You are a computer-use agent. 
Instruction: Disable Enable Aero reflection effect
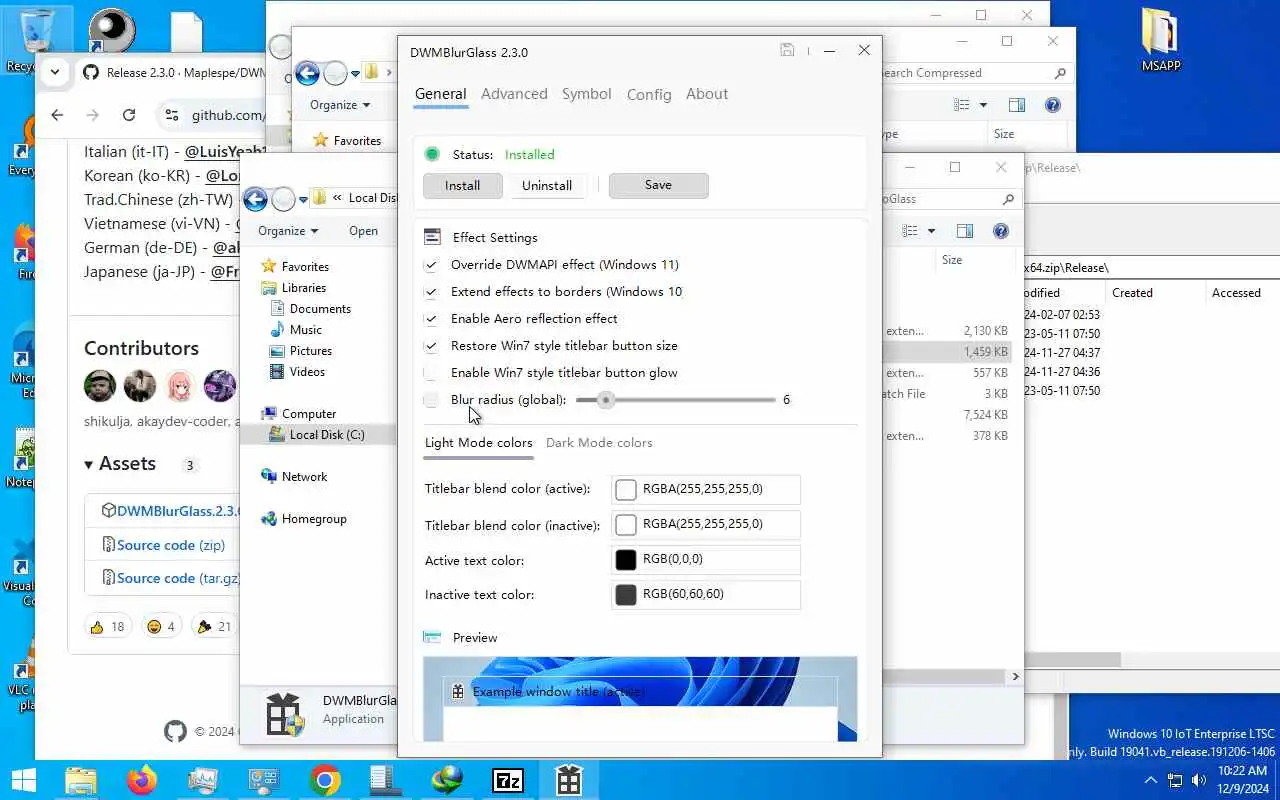pyautogui.click(x=431, y=319)
